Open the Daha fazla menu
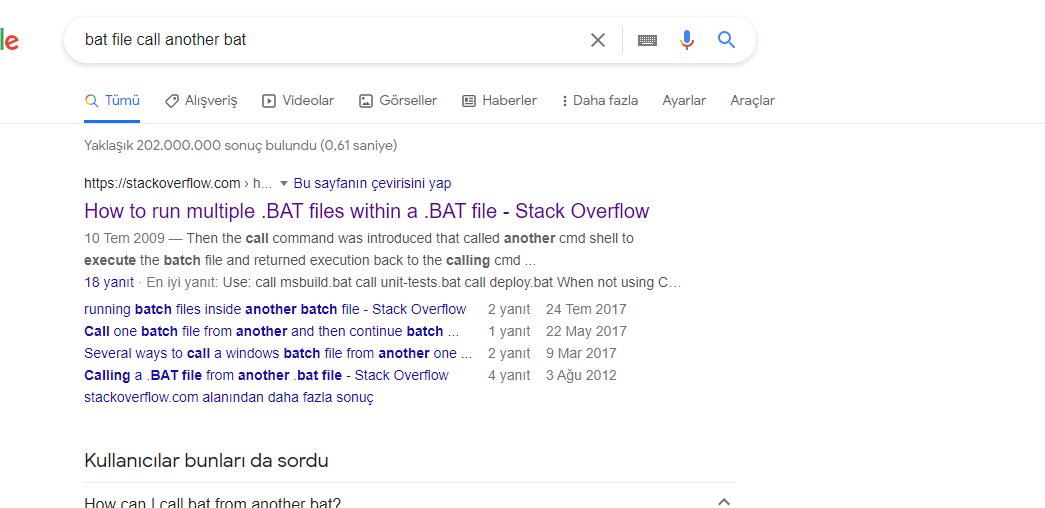Image resolution: width=1045 pixels, height=508 pixels. click(600, 101)
